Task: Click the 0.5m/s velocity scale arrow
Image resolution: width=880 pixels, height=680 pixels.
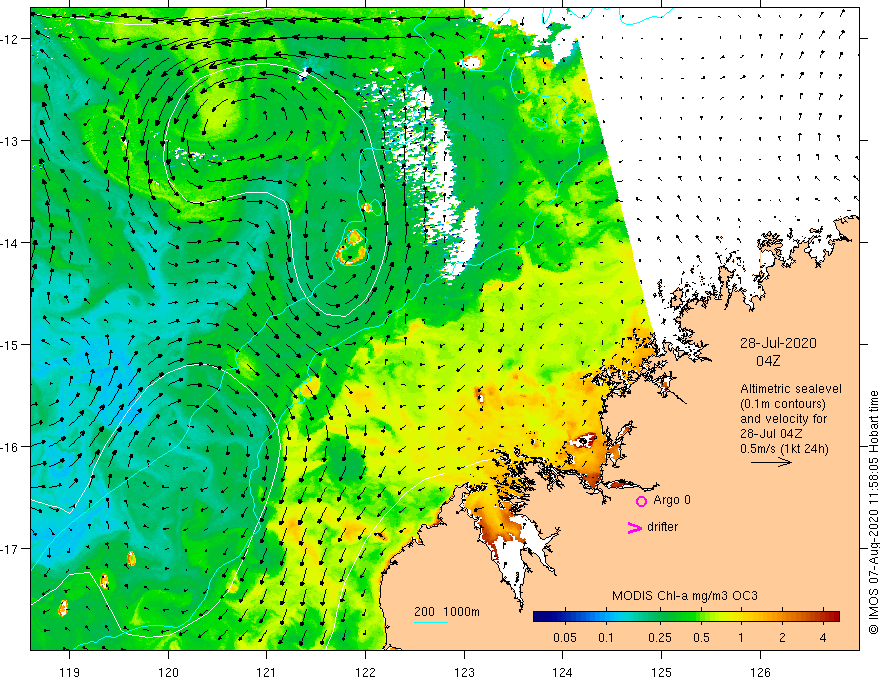Action: coord(771,463)
